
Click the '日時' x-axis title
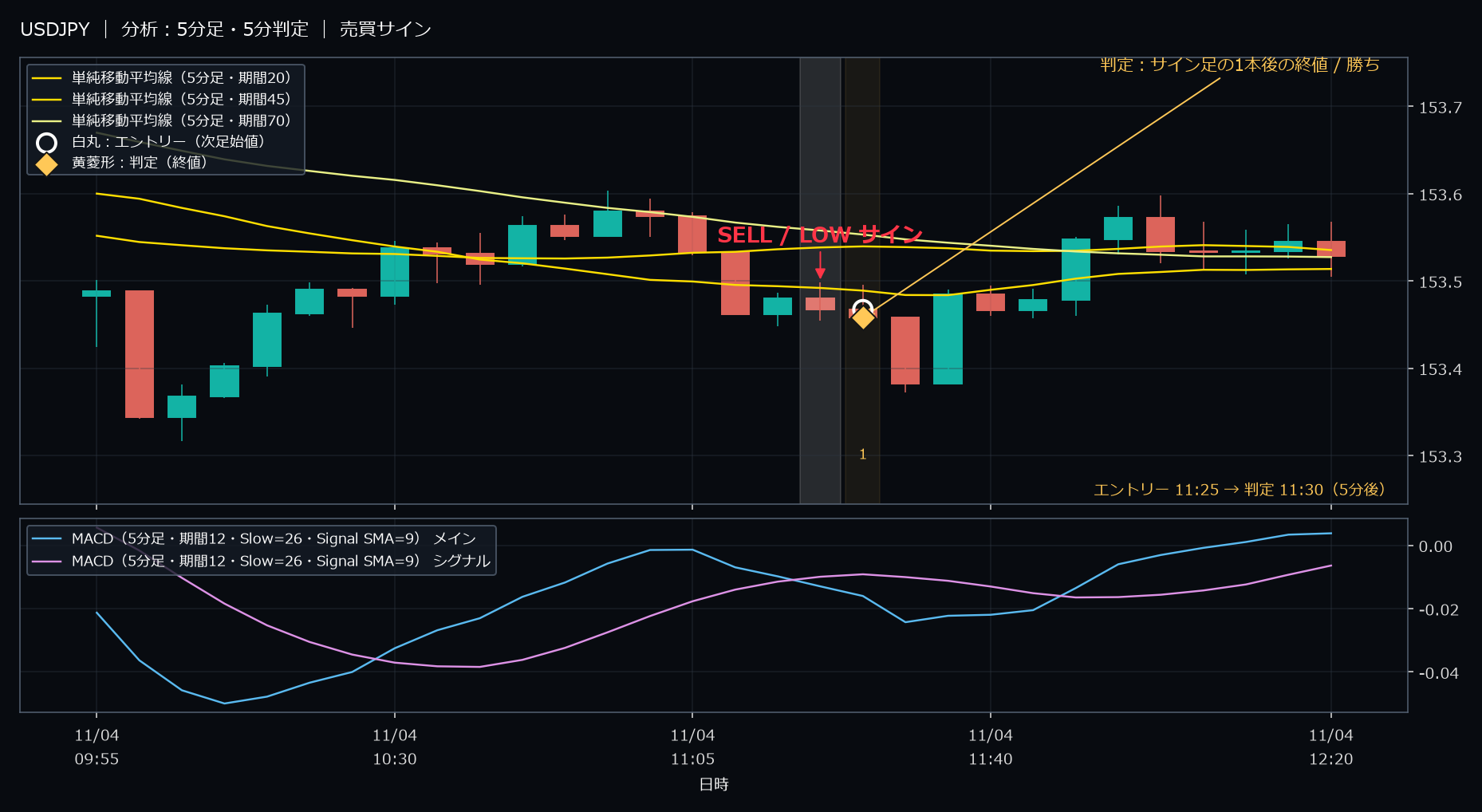714,784
